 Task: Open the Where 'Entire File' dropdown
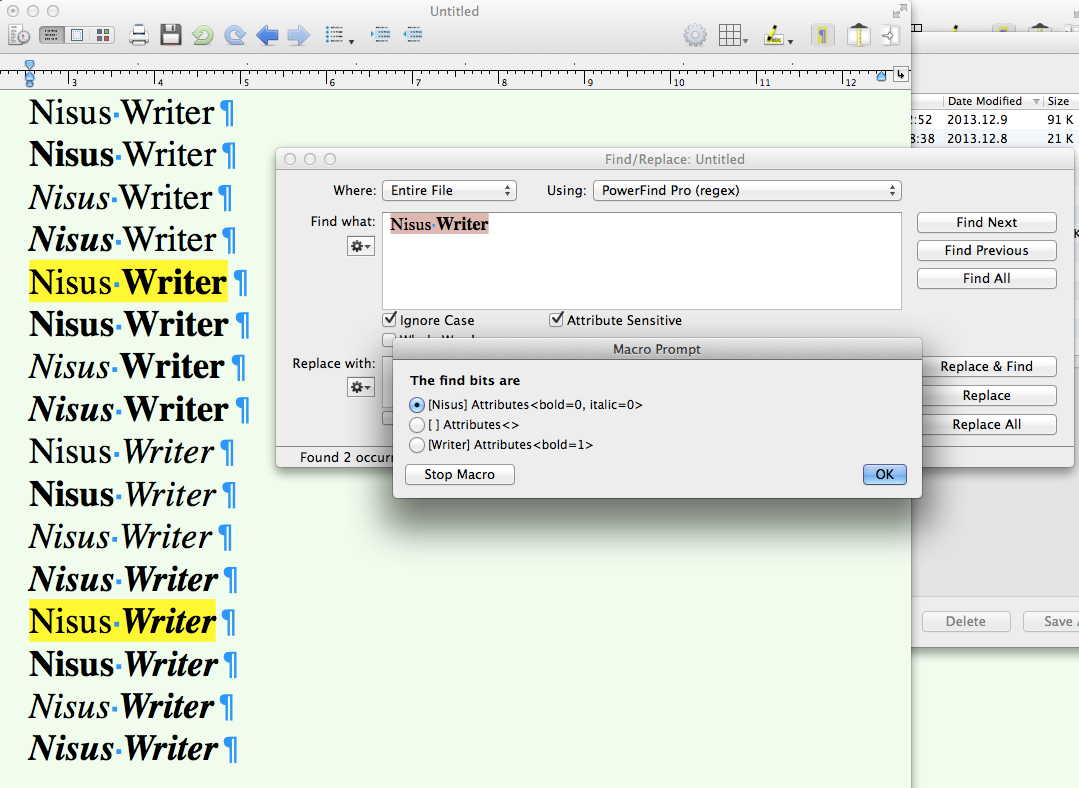449,190
